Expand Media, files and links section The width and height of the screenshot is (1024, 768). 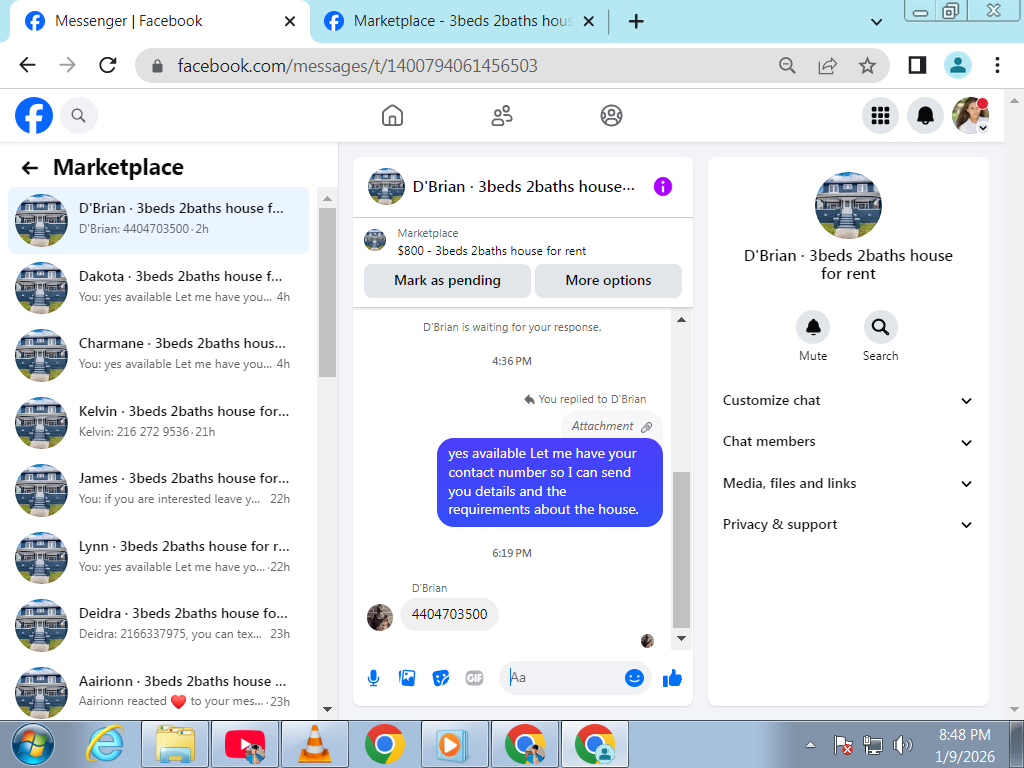click(x=848, y=484)
